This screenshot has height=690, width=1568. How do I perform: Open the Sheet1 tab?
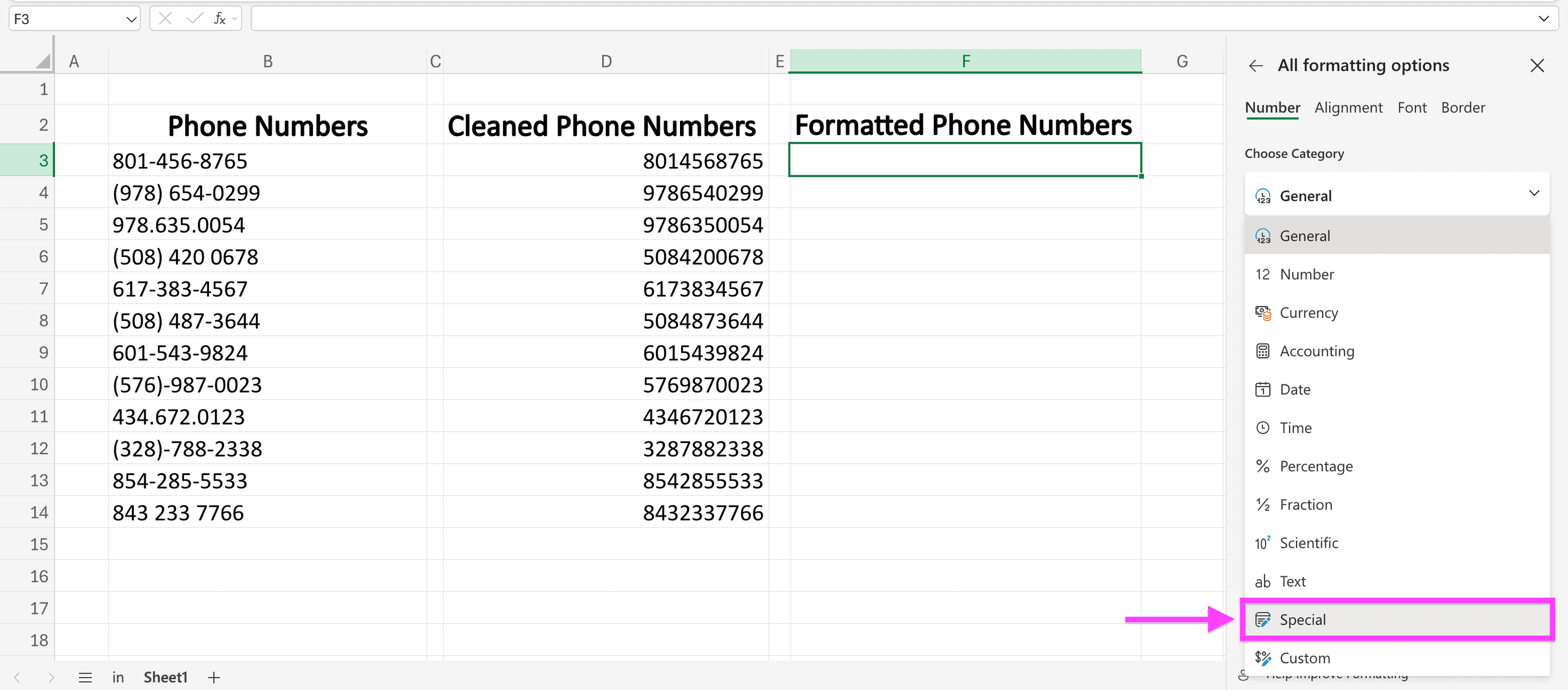click(166, 677)
